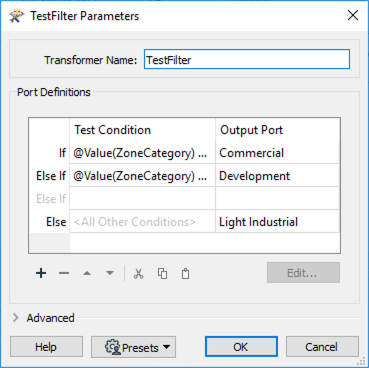Select the If test condition cell
Image resolution: width=369 pixels, height=368 pixels.
pos(143,153)
